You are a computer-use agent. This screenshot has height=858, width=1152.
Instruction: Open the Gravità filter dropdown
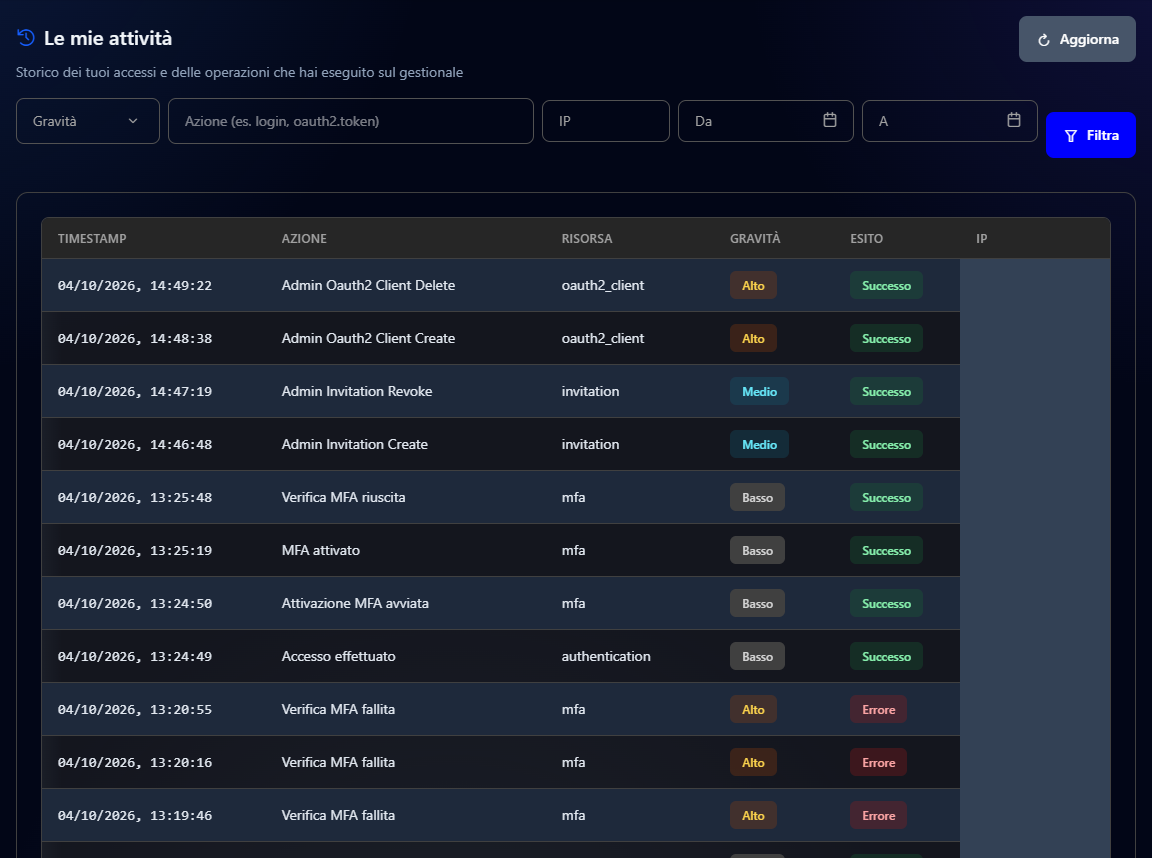pos(87,121)
